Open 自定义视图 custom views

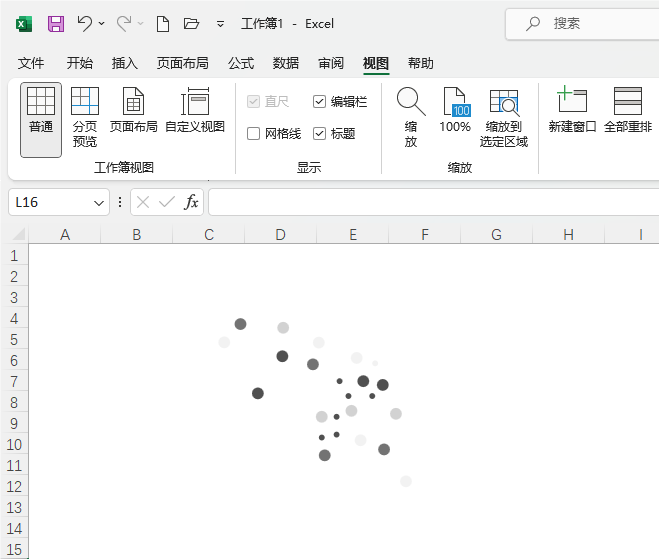pyautogui.click(x=195, y=110)
